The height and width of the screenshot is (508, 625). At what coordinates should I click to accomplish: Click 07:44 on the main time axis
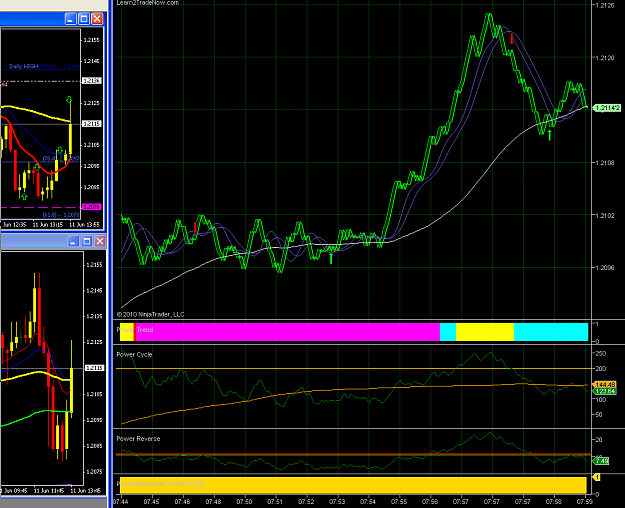click(120, 501)
